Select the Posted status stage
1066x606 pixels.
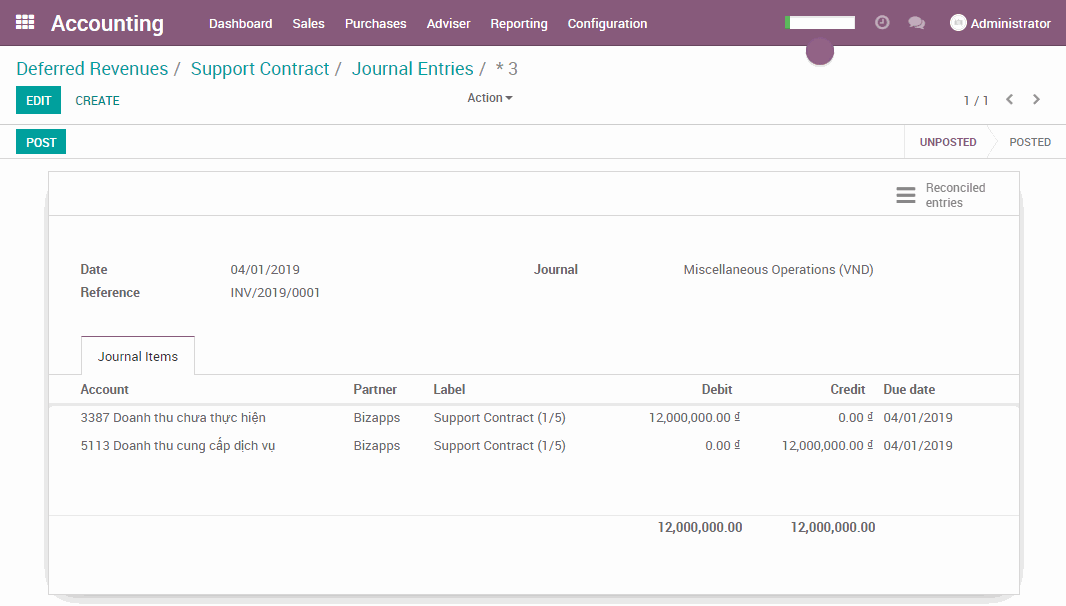coord(1029,142)
